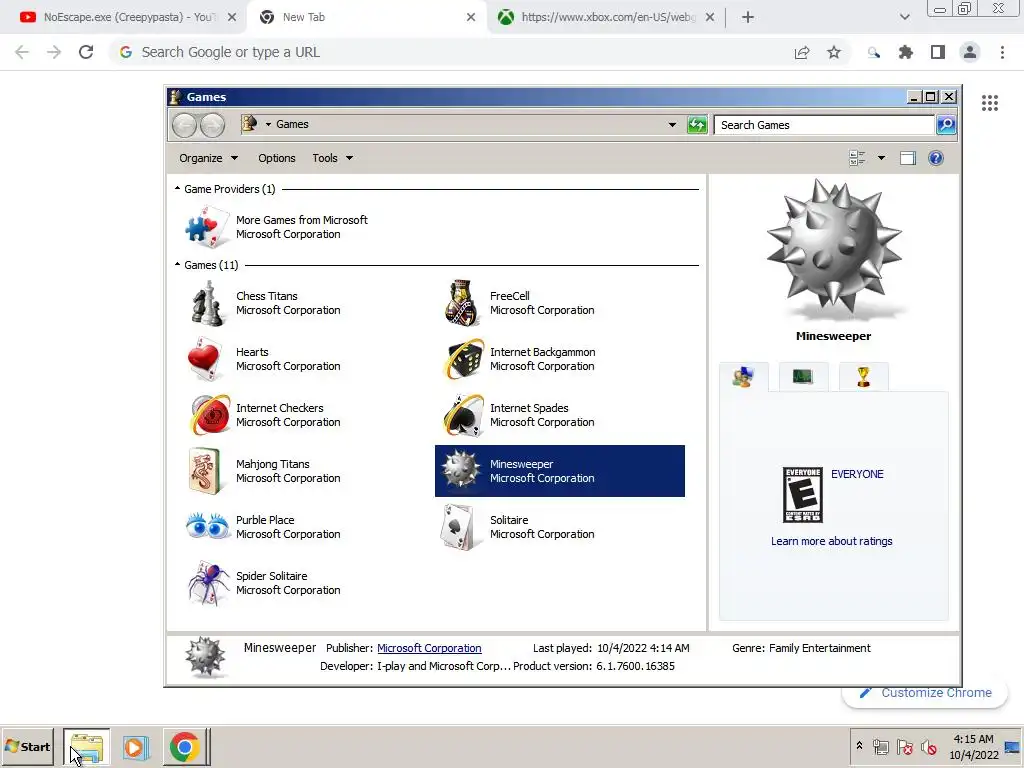Expand the view options dropdown arrow
This screenshot has width=1024, height=768.
coord(881,158)
